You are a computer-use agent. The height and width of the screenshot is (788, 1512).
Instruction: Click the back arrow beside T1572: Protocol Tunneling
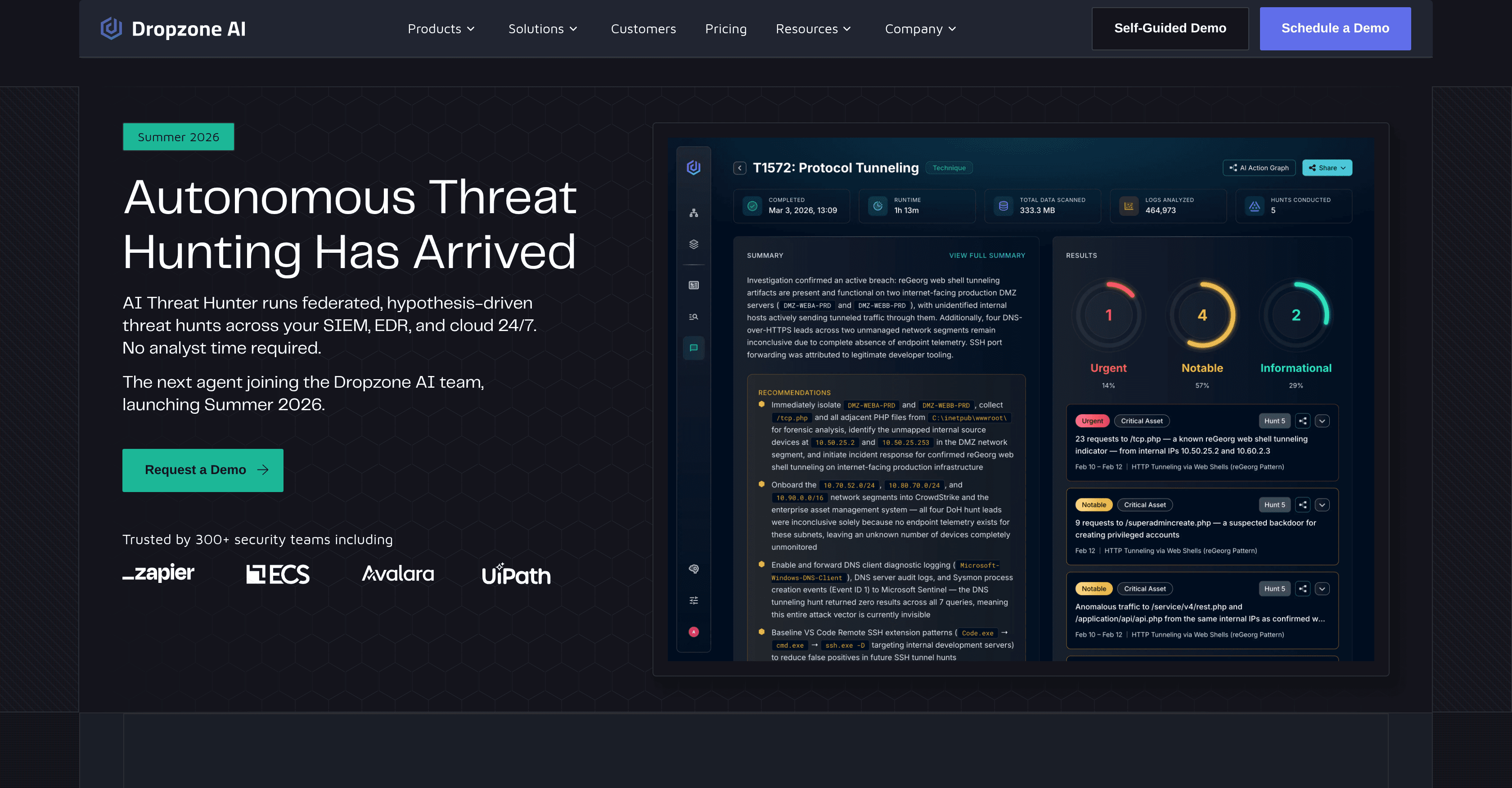pos(739,168)
